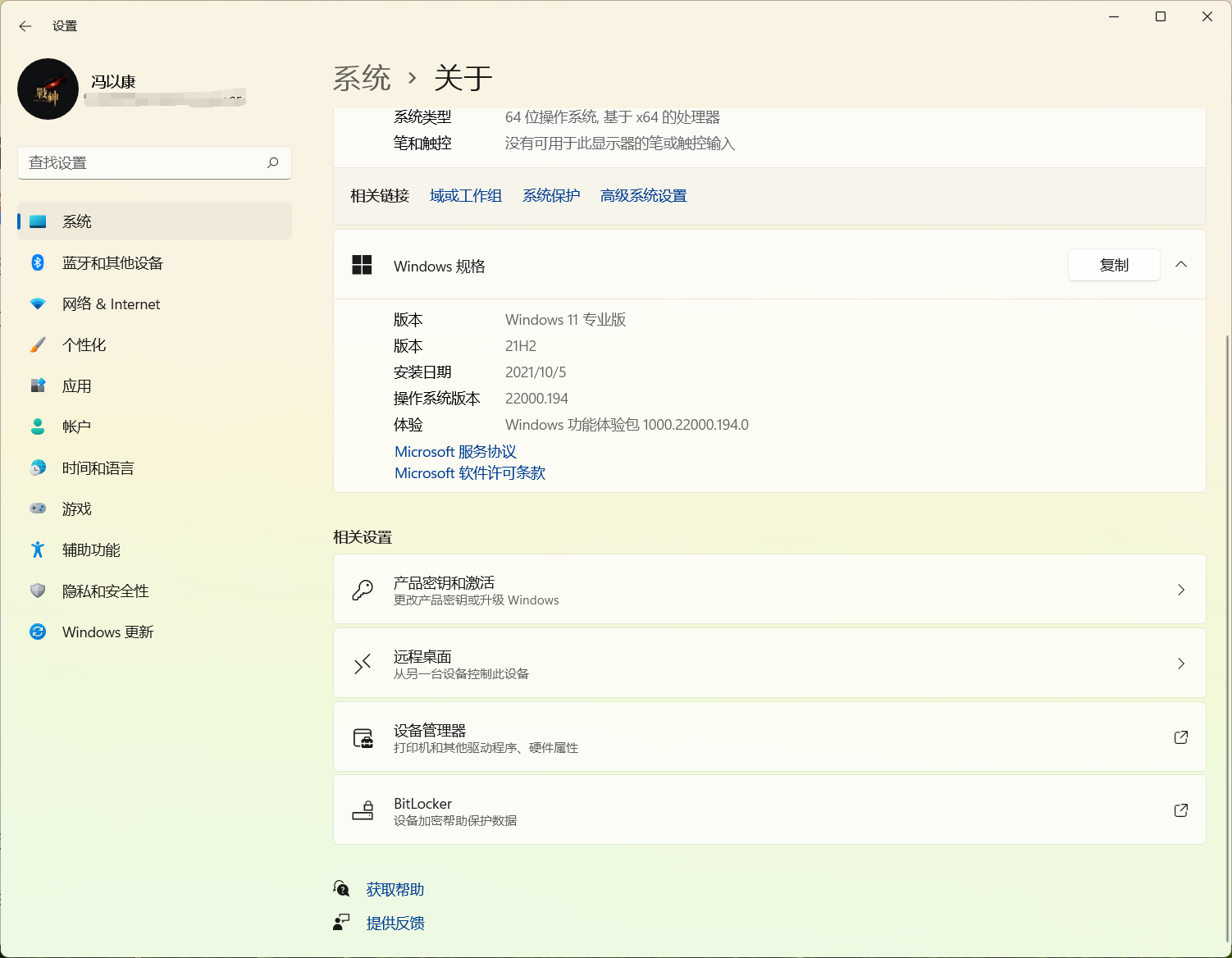
Task: Select 个性化 in the sidebar
Action: pos(154,344)
